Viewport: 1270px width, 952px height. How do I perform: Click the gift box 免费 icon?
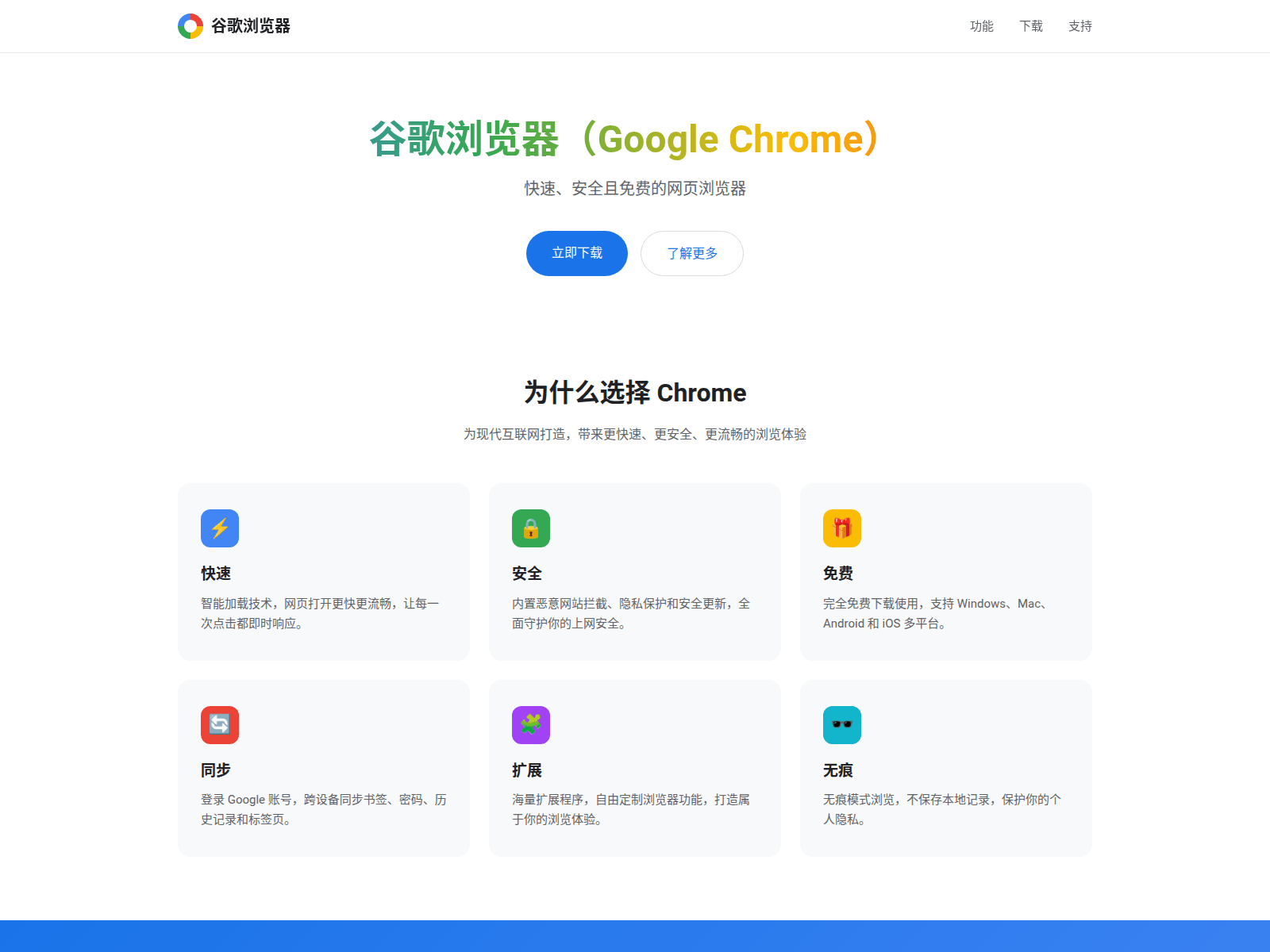(x=842, y=528)
